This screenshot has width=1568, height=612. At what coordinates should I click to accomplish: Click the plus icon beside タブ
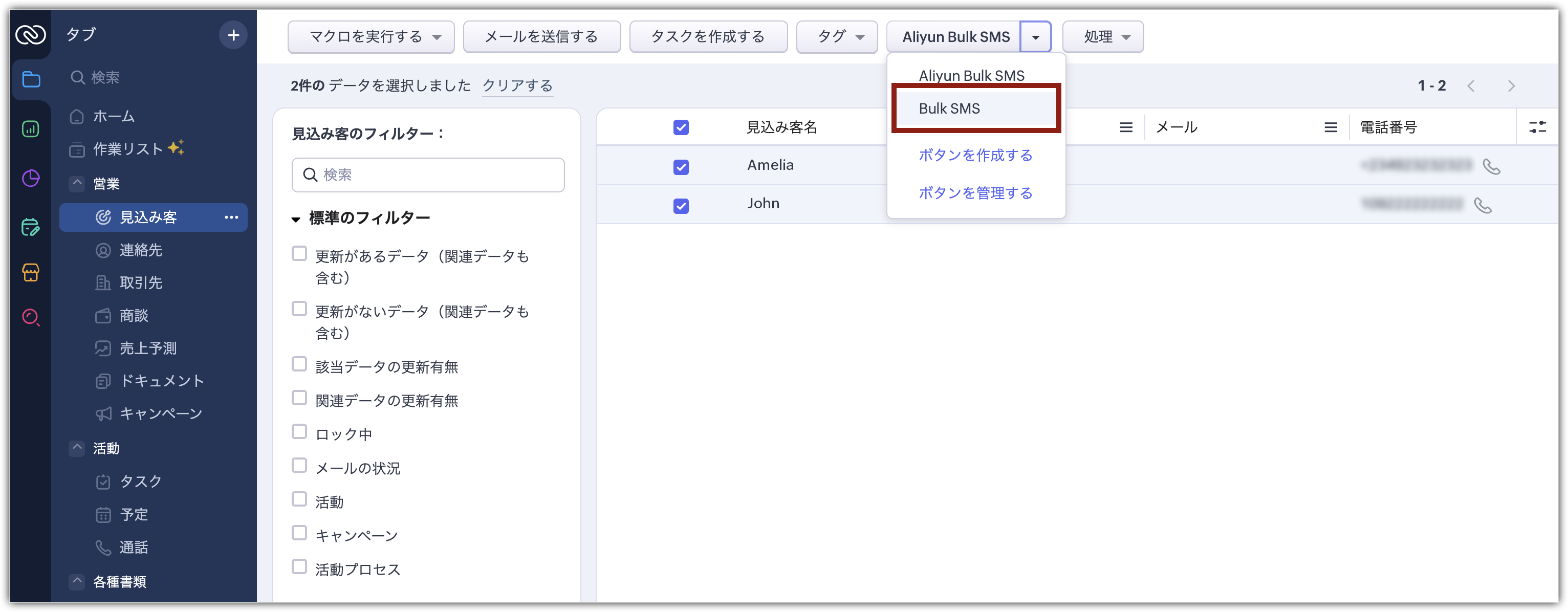pos(233,35)
